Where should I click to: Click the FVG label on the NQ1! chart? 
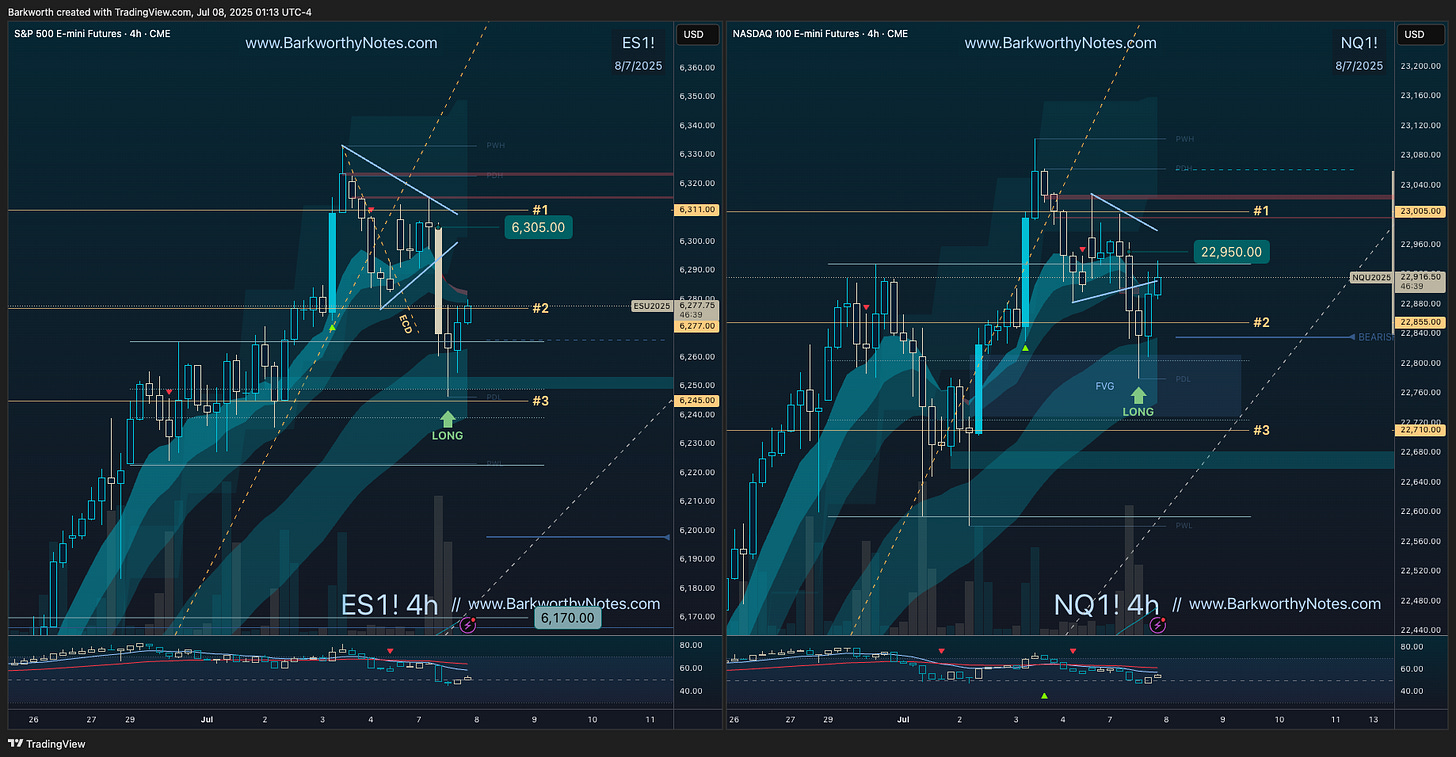pyautogui.click(x=1105, y=385)
